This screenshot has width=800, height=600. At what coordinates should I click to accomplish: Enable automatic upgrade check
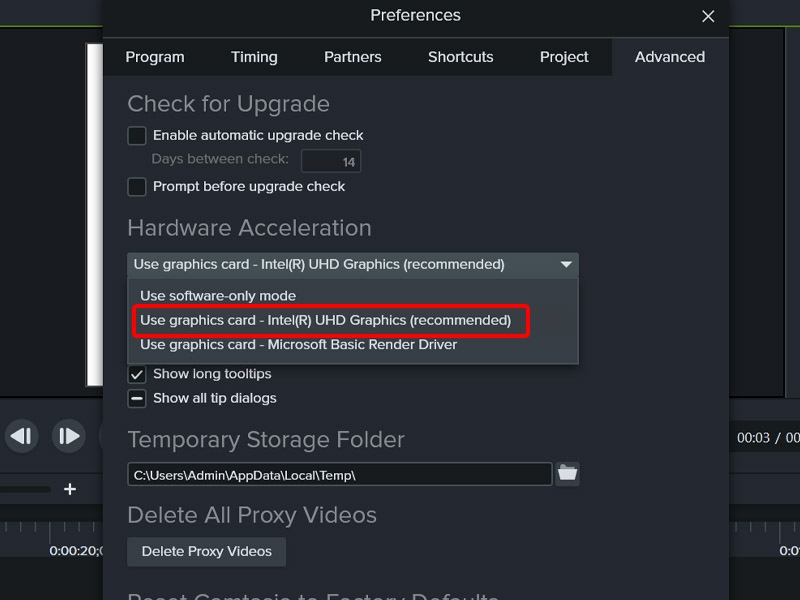[137, 135]
